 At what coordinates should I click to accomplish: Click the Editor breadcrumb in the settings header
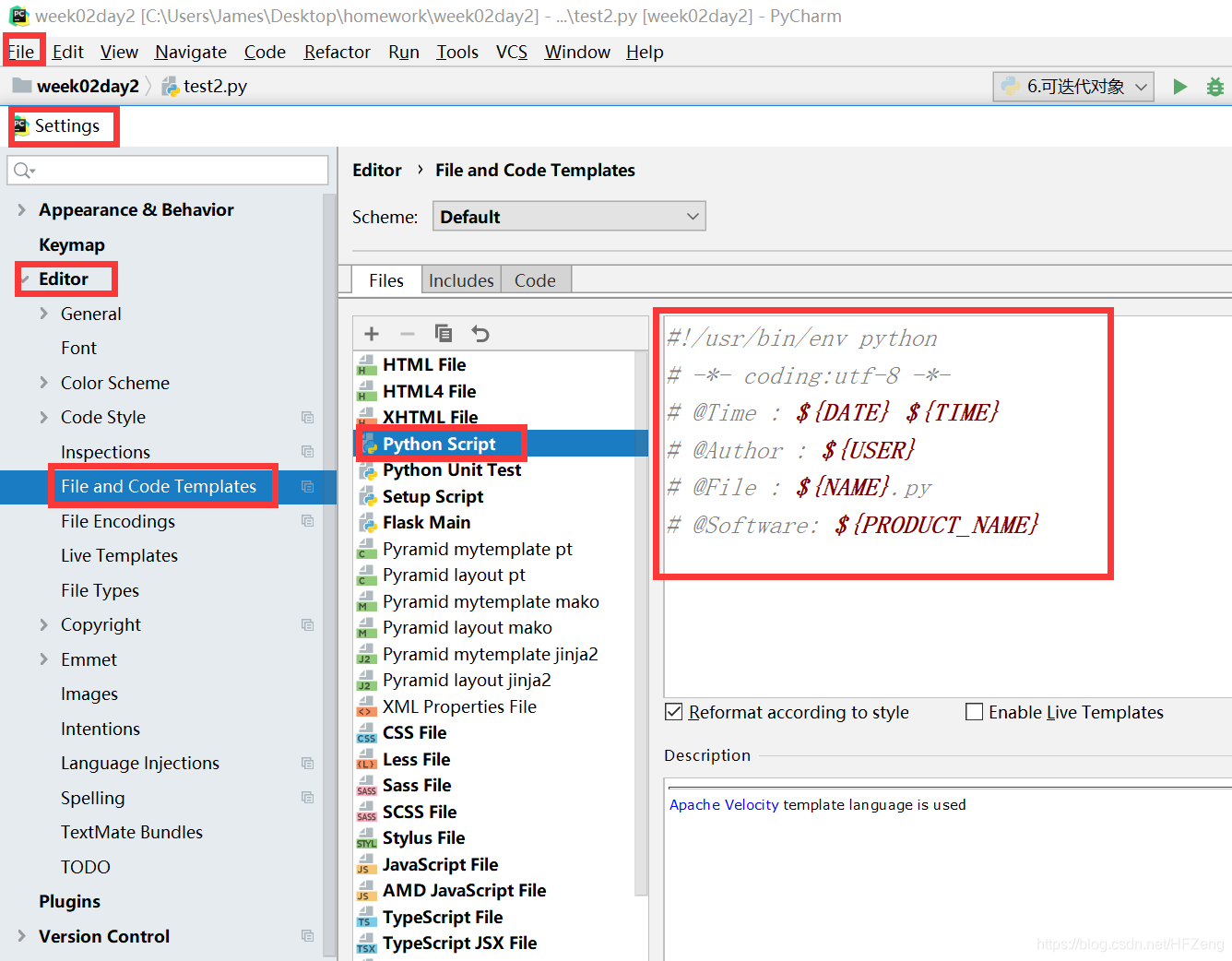pyautogui.click(x=377, y=171)
